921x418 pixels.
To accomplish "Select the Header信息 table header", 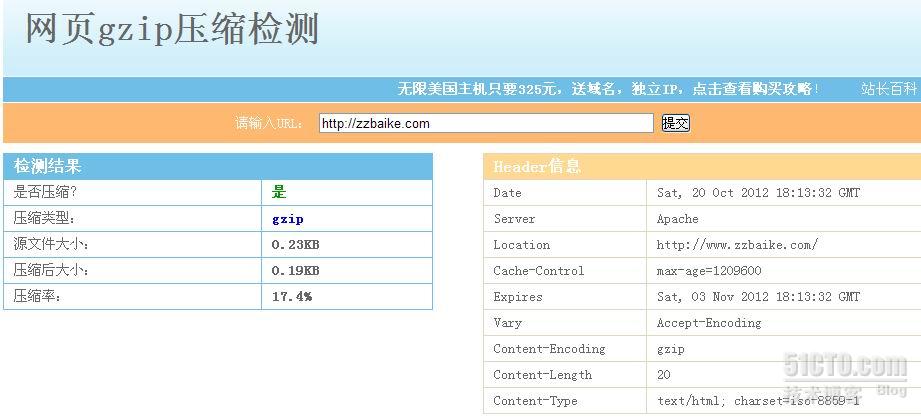I will coord(702,167).
